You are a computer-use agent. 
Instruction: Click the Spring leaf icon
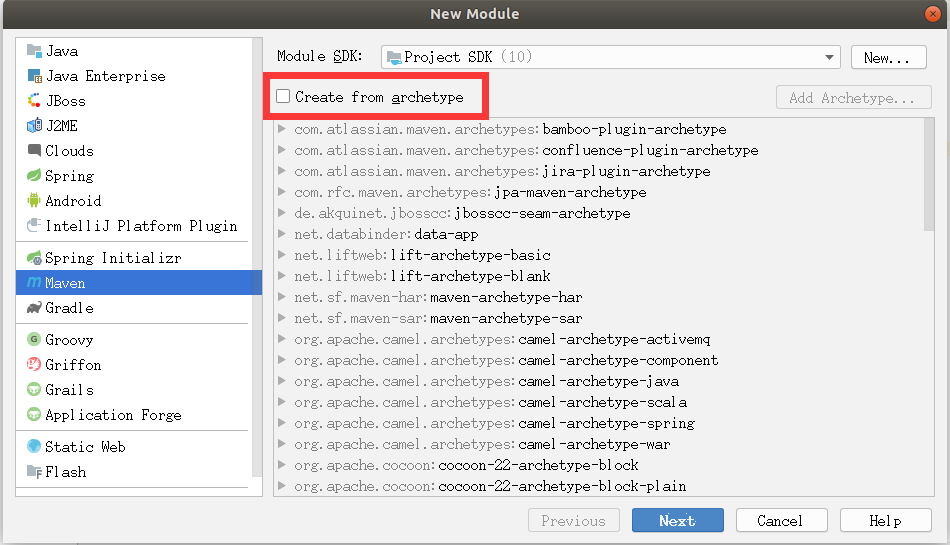point(35,176)
